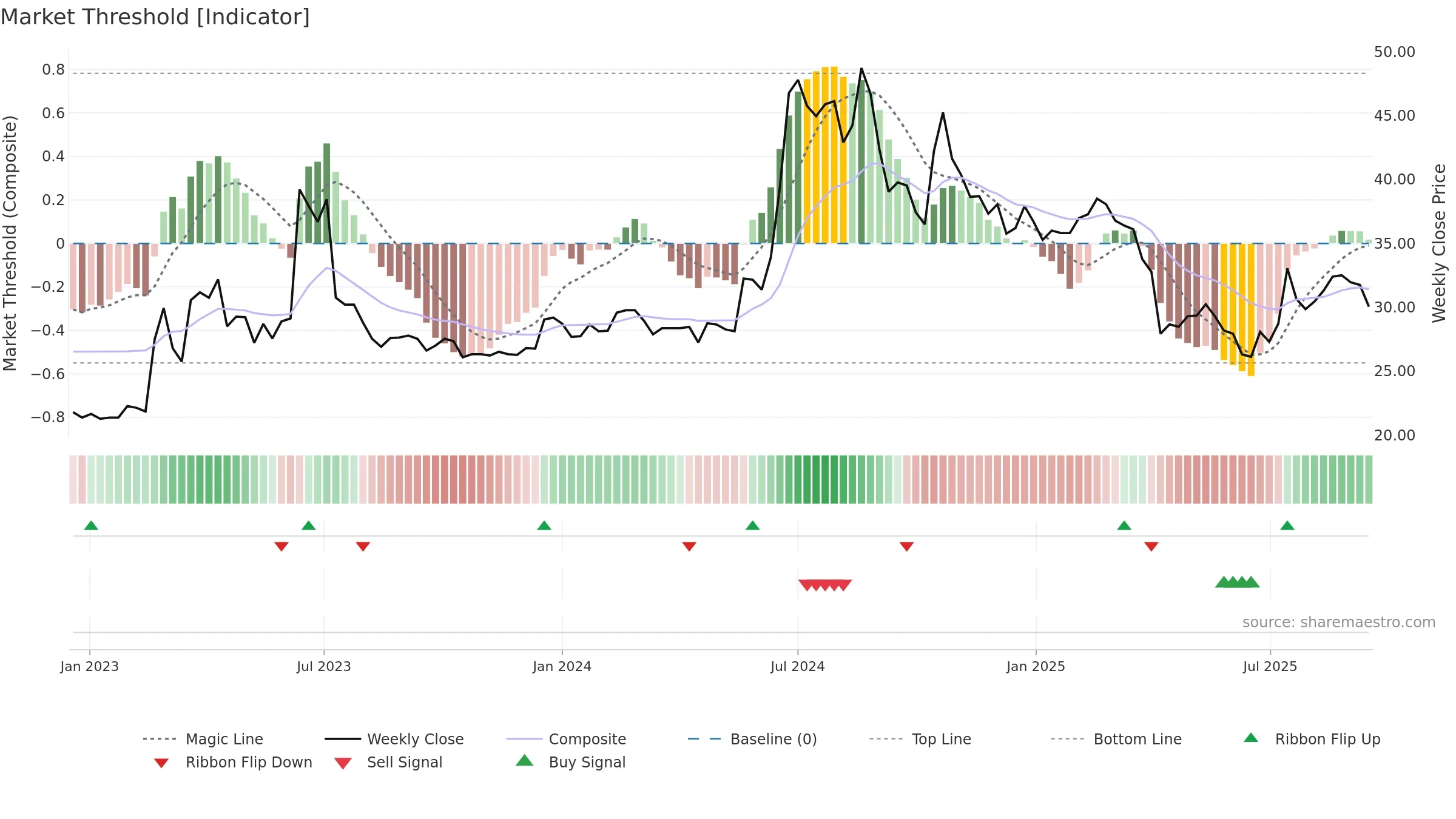Viewport: 1456px width, 819px height.
Task: Click the Weekly Close Price axis title
Action: point(1439,243)
